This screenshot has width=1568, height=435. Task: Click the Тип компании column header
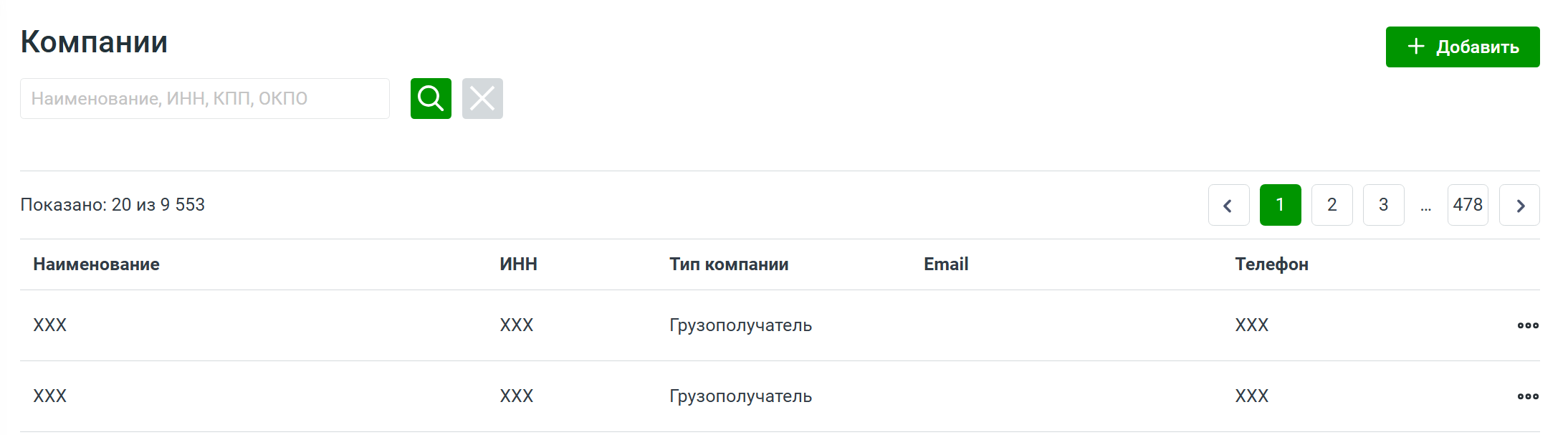pyautogui.click(x=729, y=264)
